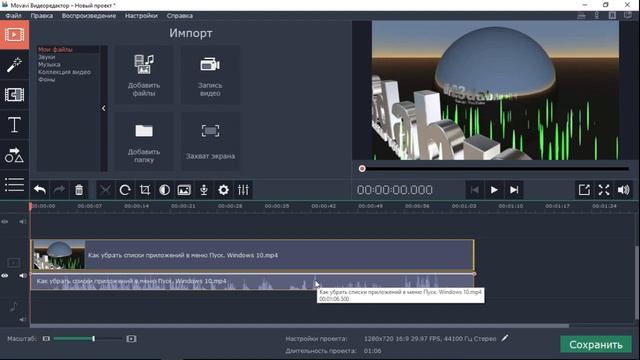
Task: Click Record video camera button
Action: click(x=210, y=75)
